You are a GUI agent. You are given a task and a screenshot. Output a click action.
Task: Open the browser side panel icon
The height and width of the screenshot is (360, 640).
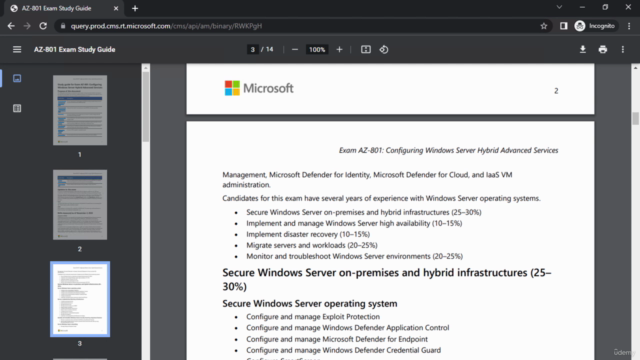[564, 26]
